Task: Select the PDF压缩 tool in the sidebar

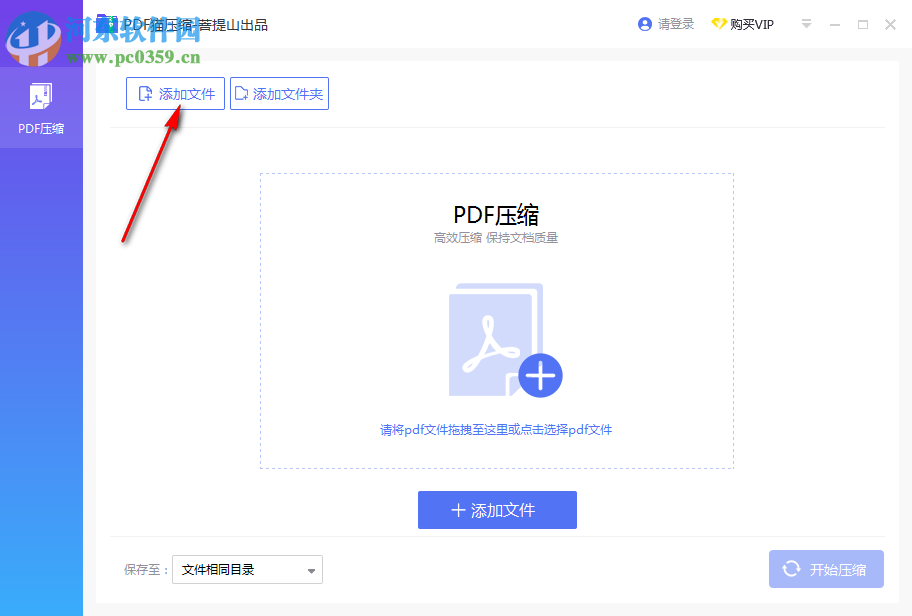Action: pyautogui.click(x=41, y=105)
